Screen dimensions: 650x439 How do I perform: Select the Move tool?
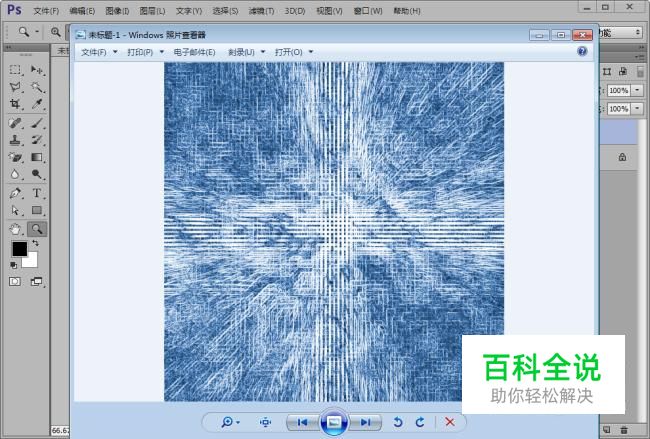coord(37,70)
